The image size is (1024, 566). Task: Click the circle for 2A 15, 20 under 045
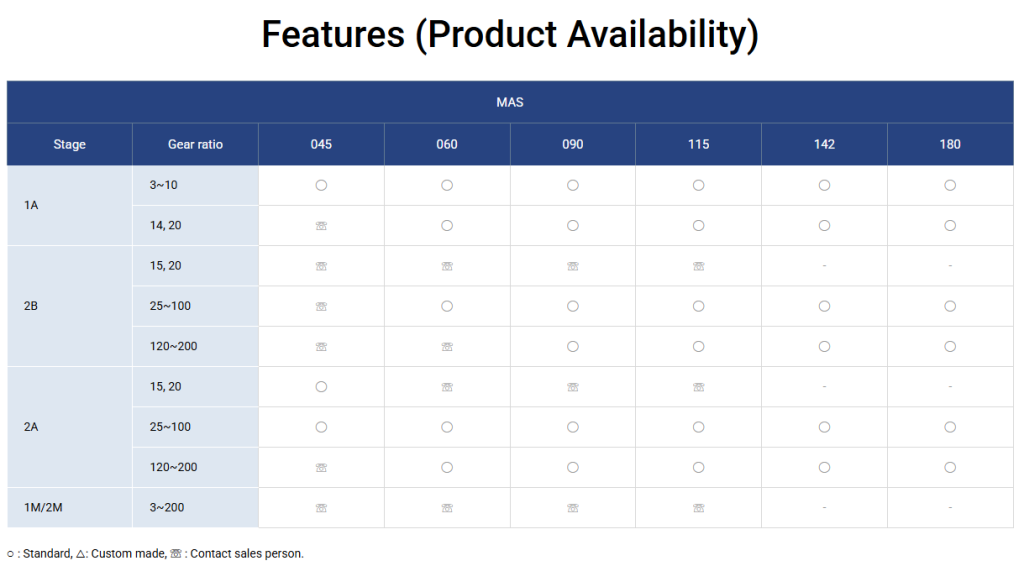coord(321,386)
